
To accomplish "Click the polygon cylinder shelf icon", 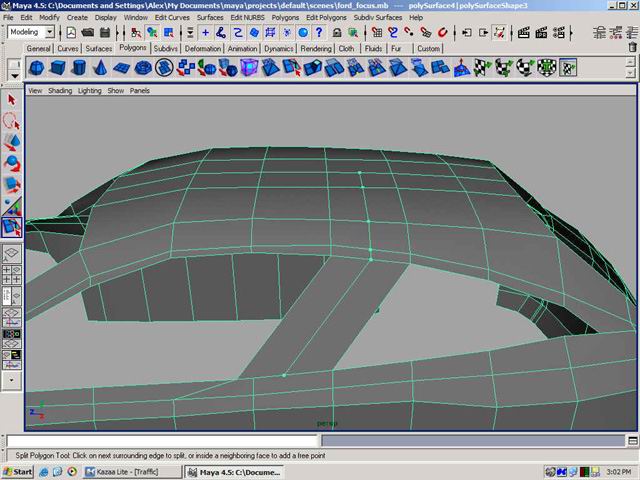I will coord(80,68).
